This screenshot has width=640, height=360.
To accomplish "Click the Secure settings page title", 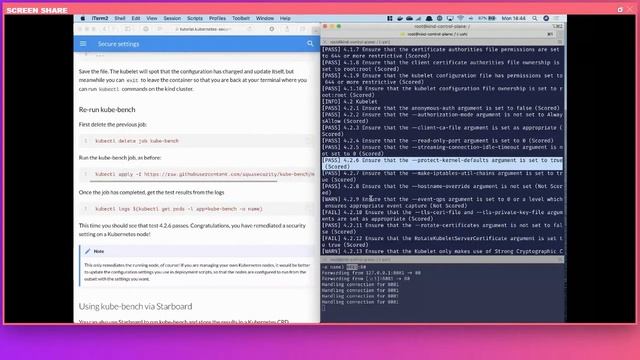I will (118, 44).
